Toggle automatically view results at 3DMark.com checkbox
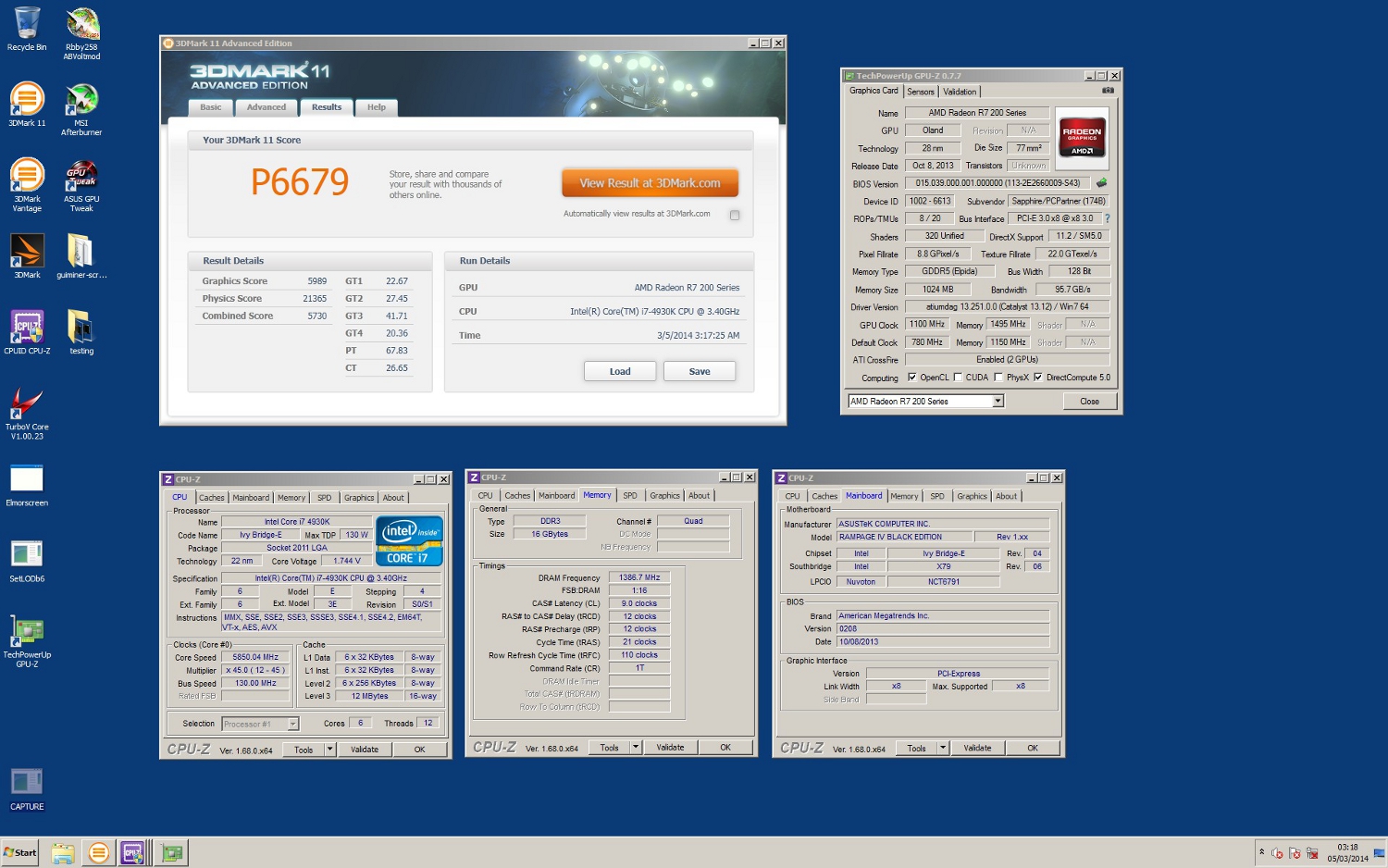This screenshot has width=1388, height=868. pyautogui.click(x=735, y=215)
